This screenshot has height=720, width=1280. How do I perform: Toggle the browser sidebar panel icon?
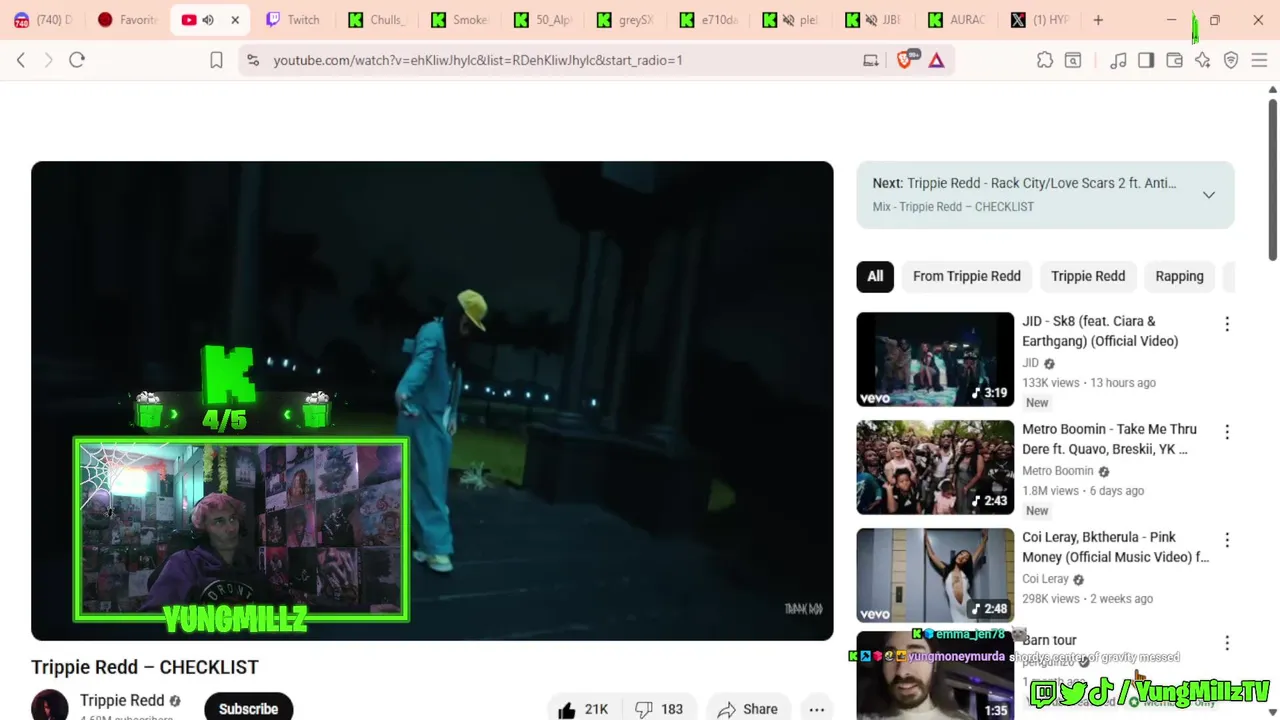(x=1146, y=60)
